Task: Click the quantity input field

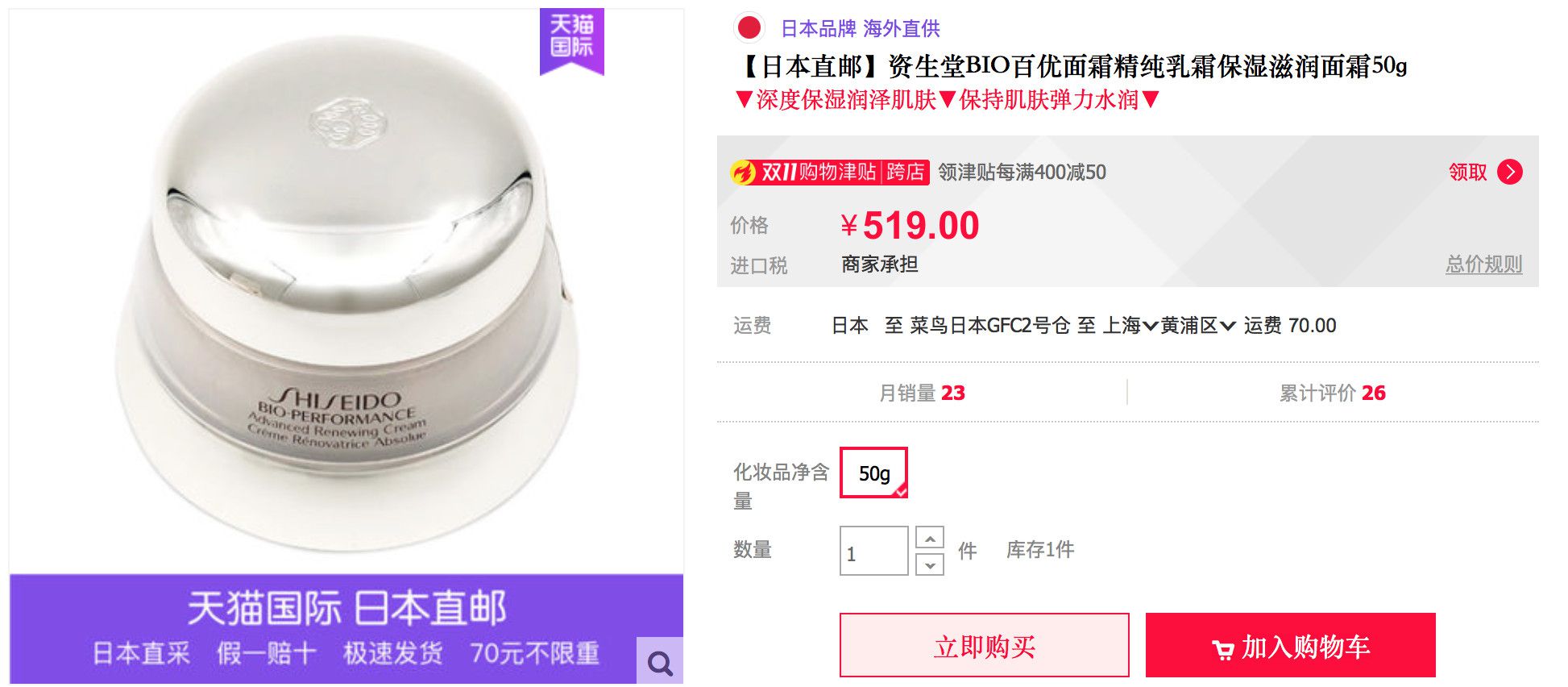Action: pos(873,552)
